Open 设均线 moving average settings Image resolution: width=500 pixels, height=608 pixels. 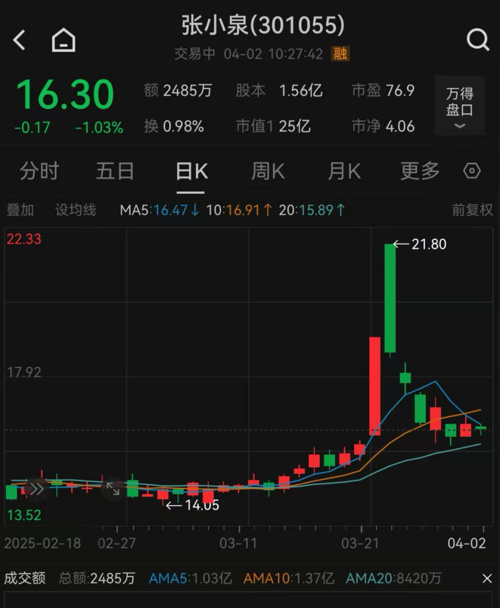pyautogui.click(x=75, y=210)
